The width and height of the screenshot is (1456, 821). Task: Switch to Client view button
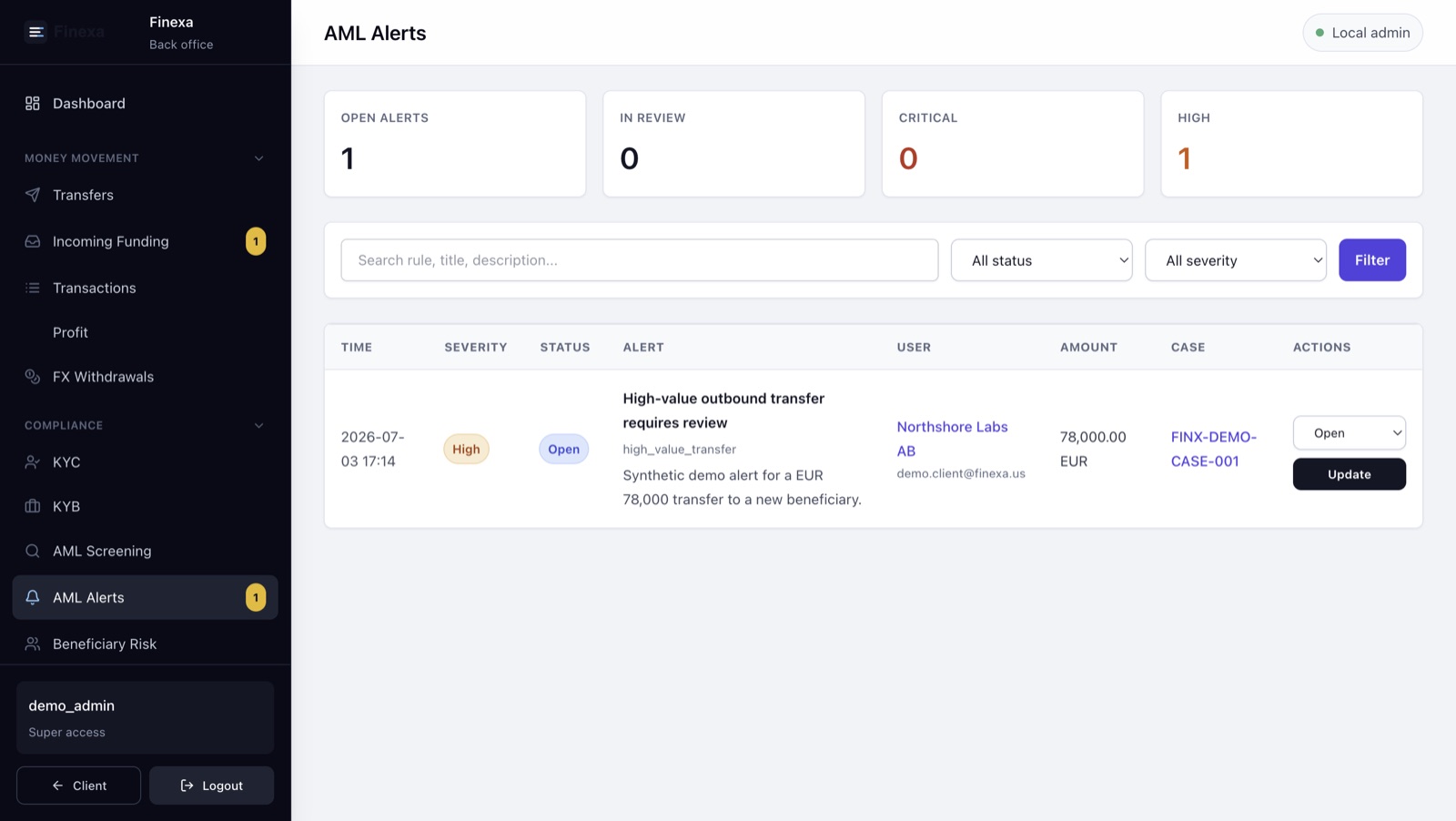tap(78, 786)
